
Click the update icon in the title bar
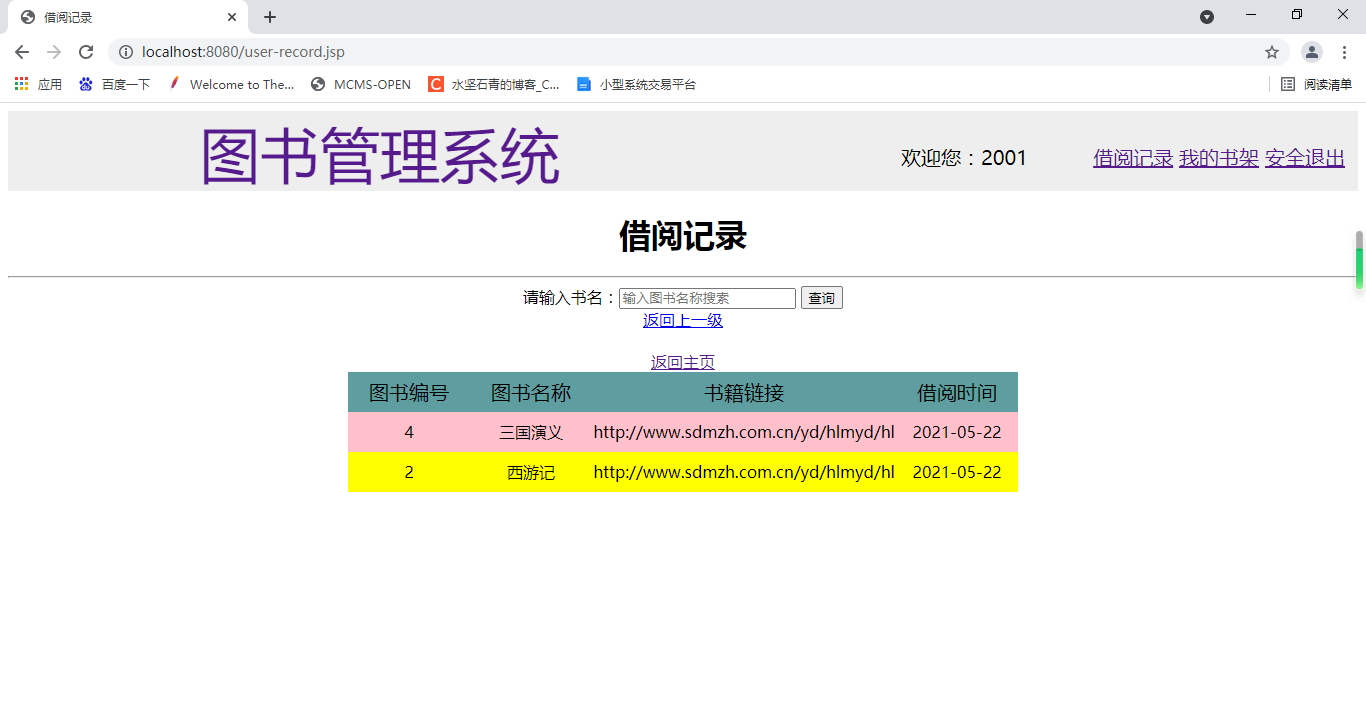(1207, 14)
